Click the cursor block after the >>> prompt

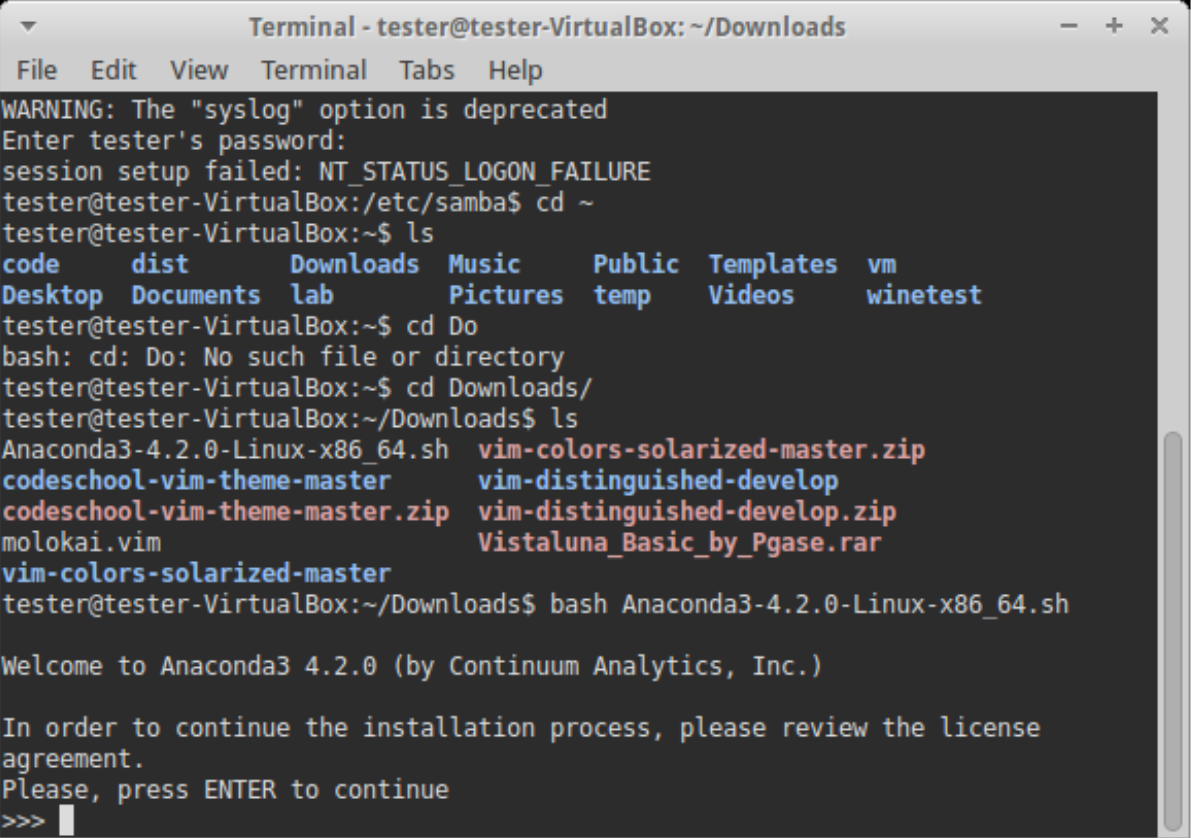pyautogui.click(x=66, y=822)
